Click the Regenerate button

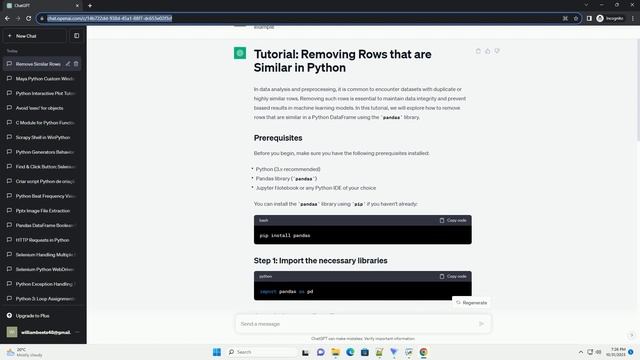(471, 303)
